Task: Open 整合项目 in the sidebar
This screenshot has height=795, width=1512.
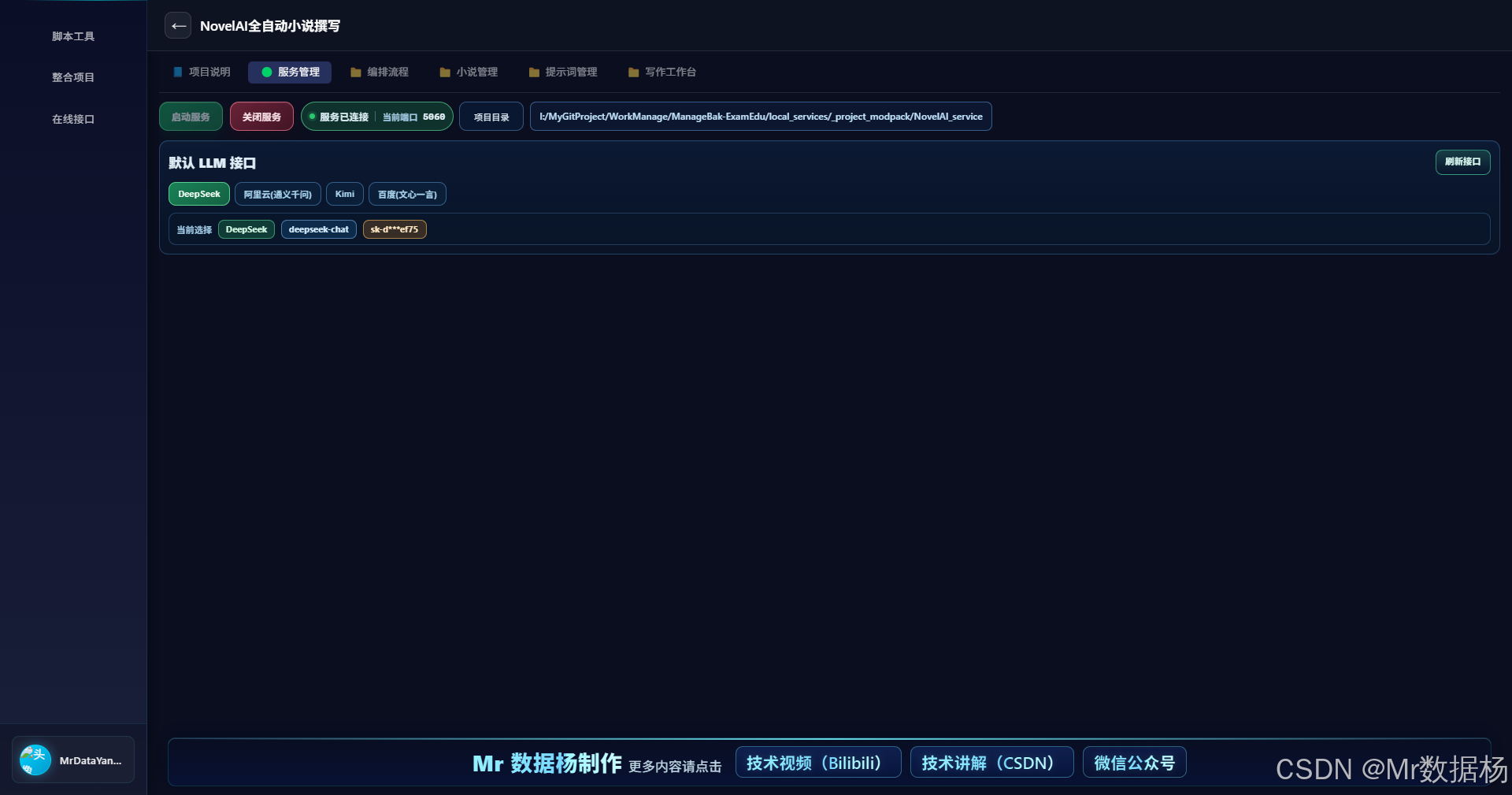Action: [73, 77]
